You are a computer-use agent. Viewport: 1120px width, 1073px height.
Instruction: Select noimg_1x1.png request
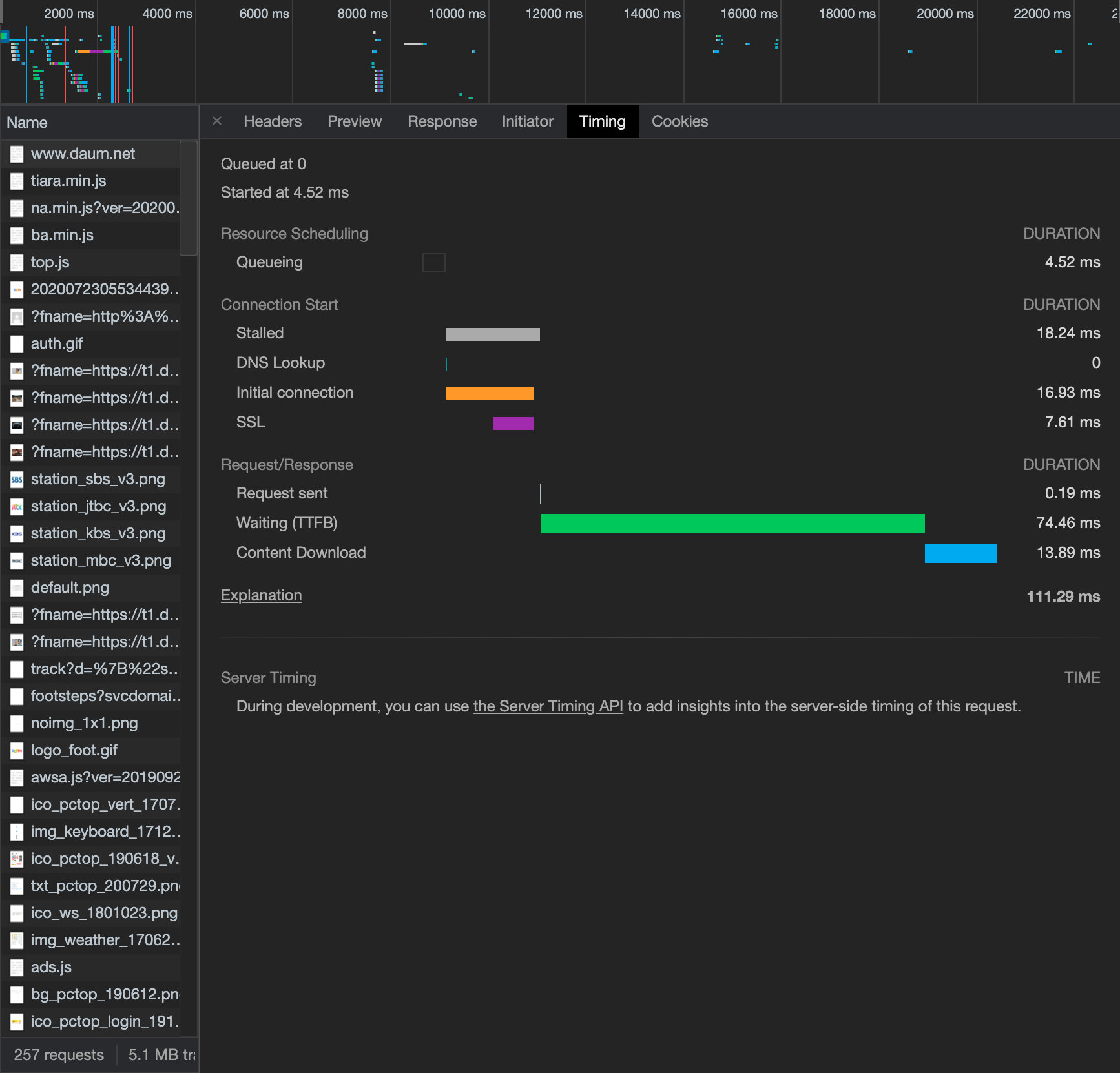(90, 723)
